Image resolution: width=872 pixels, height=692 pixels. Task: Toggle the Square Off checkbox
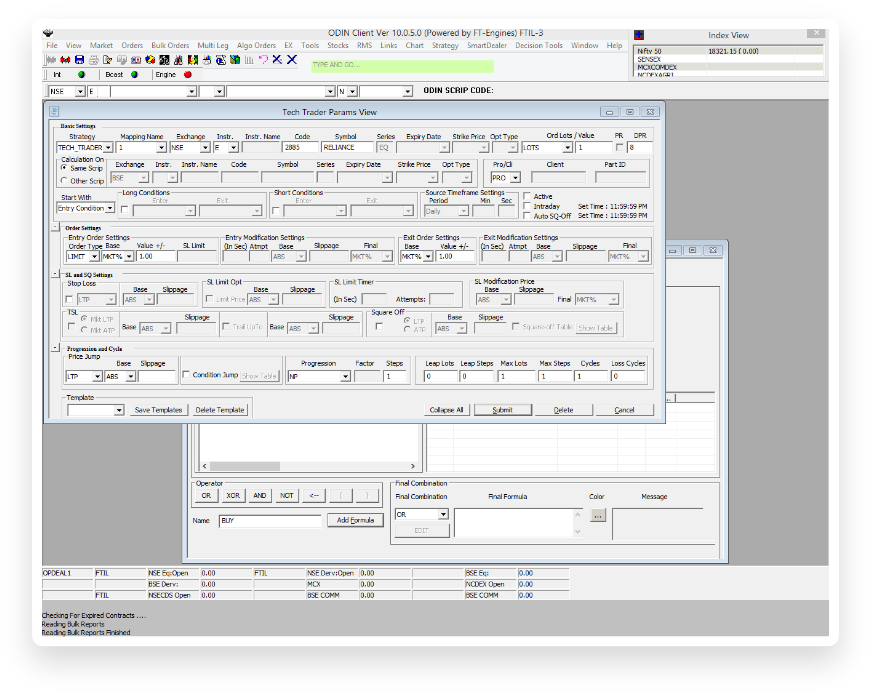tap(379, 327)
